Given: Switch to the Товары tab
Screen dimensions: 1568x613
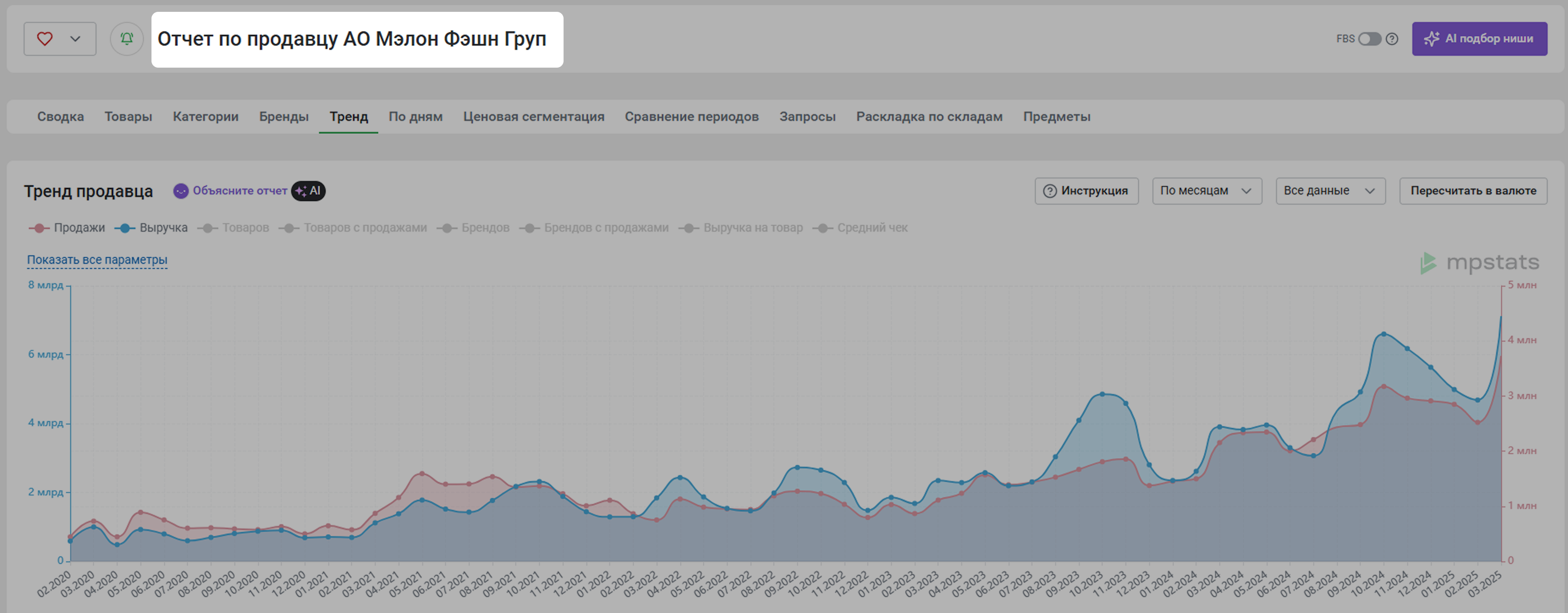Looking at the screenshot, I should point(128,116).
